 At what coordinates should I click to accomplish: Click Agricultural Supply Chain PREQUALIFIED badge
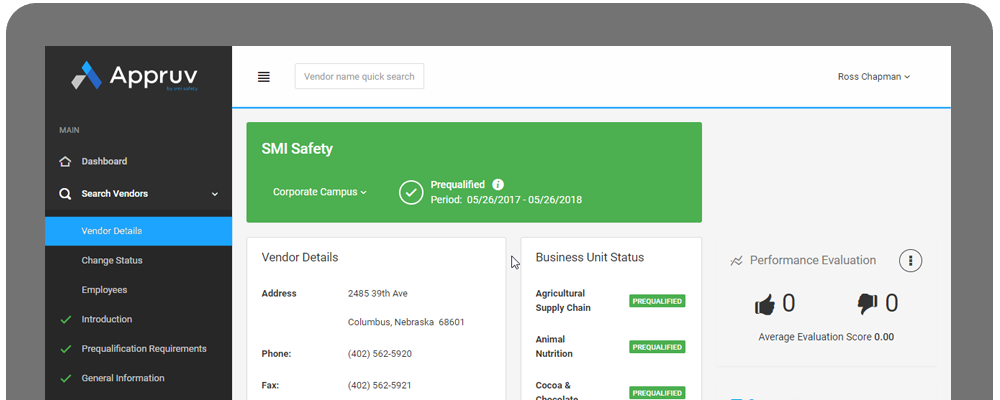[x=657, y=301]
